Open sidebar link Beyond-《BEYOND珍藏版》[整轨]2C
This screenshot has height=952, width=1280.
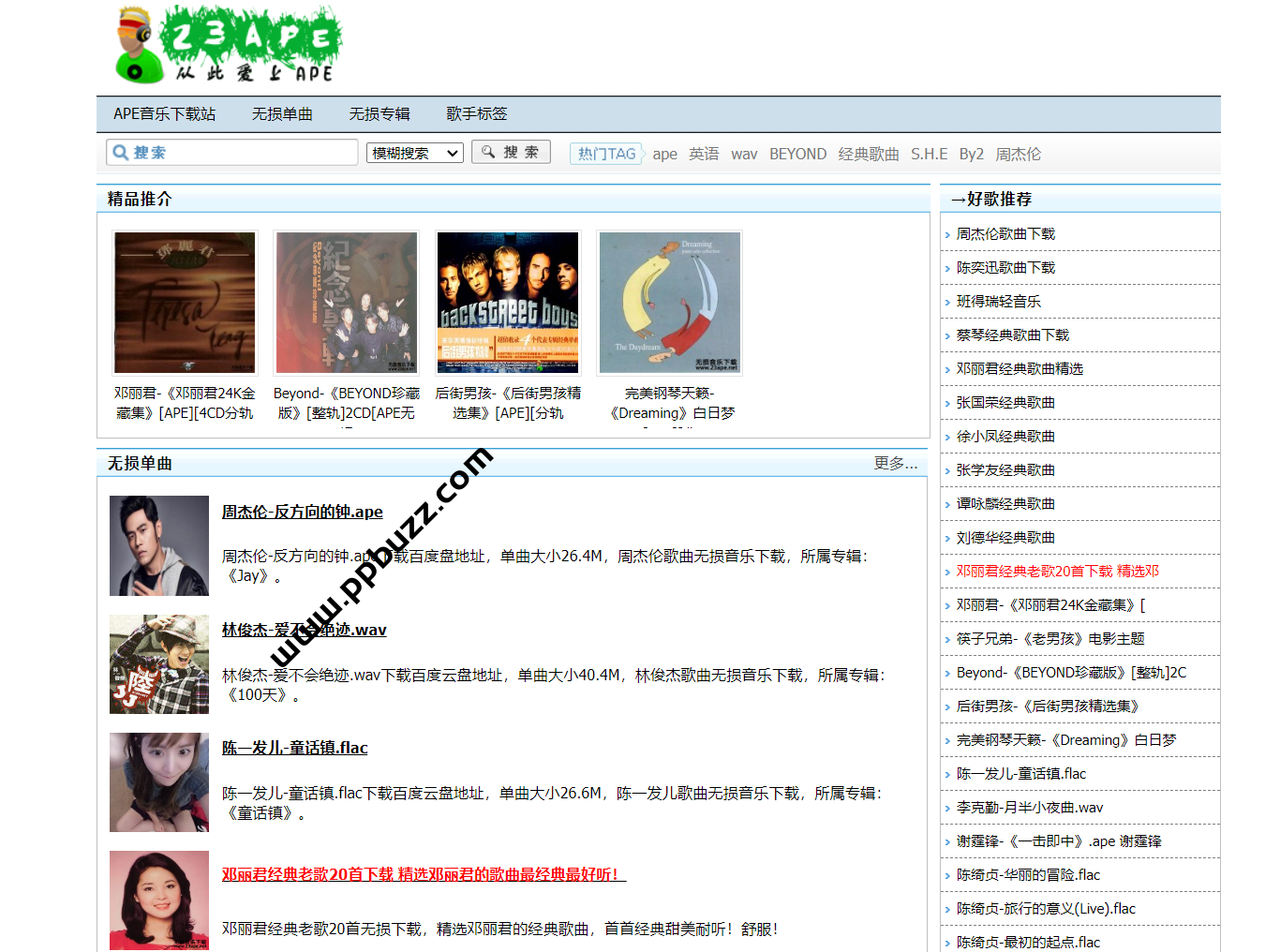(1071, 673)
